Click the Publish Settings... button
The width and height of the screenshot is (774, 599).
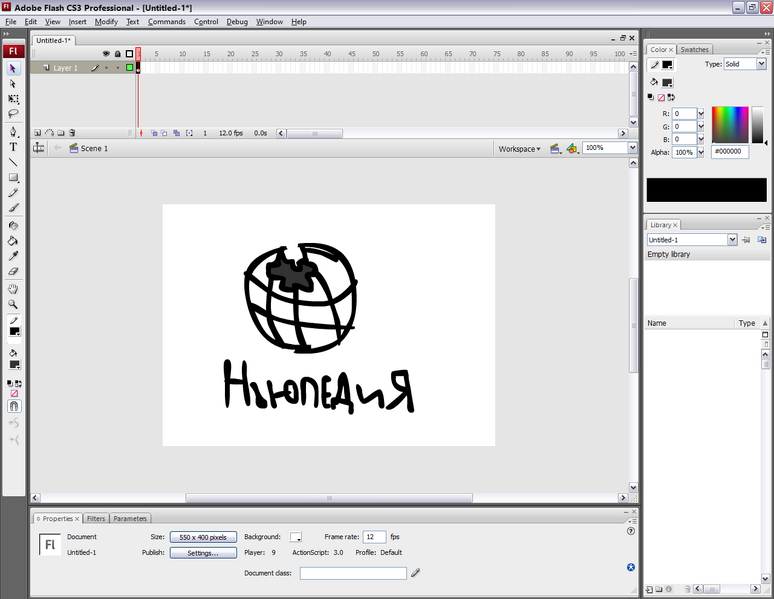(x=203, y=553)
